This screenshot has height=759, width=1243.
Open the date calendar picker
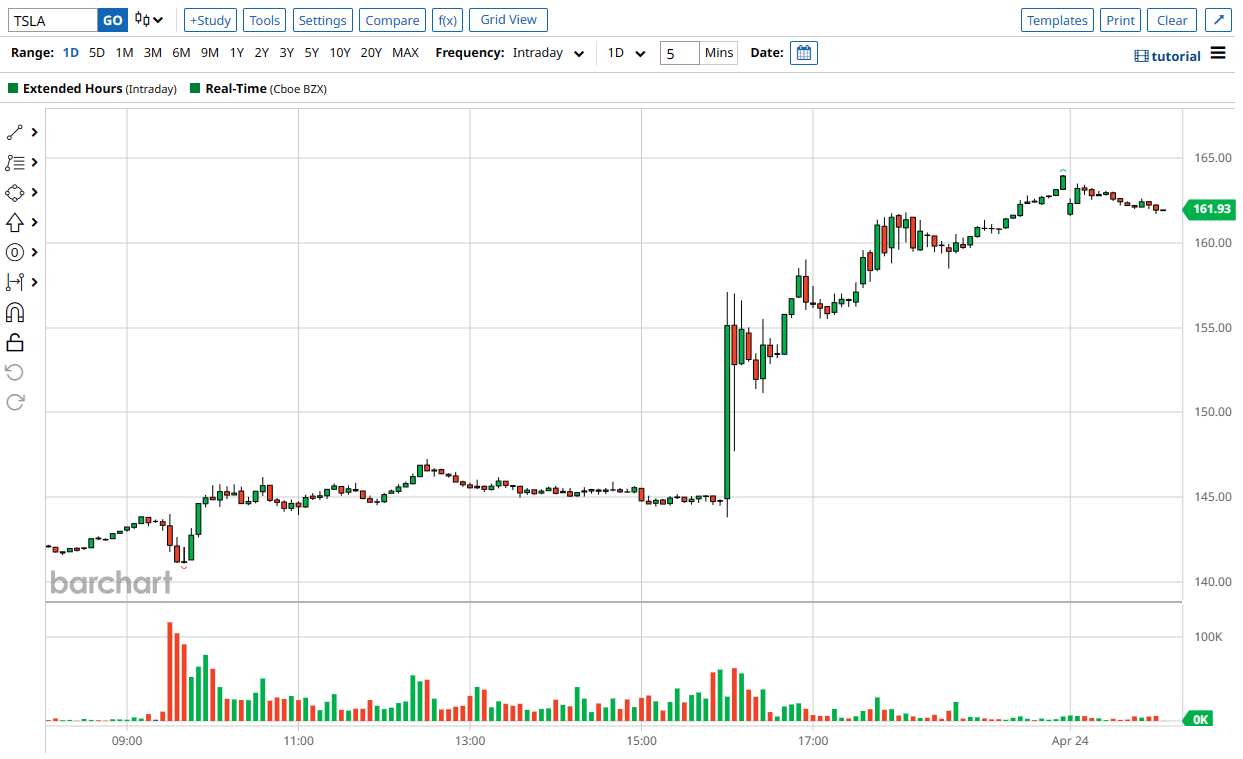(x=803, y=53)
